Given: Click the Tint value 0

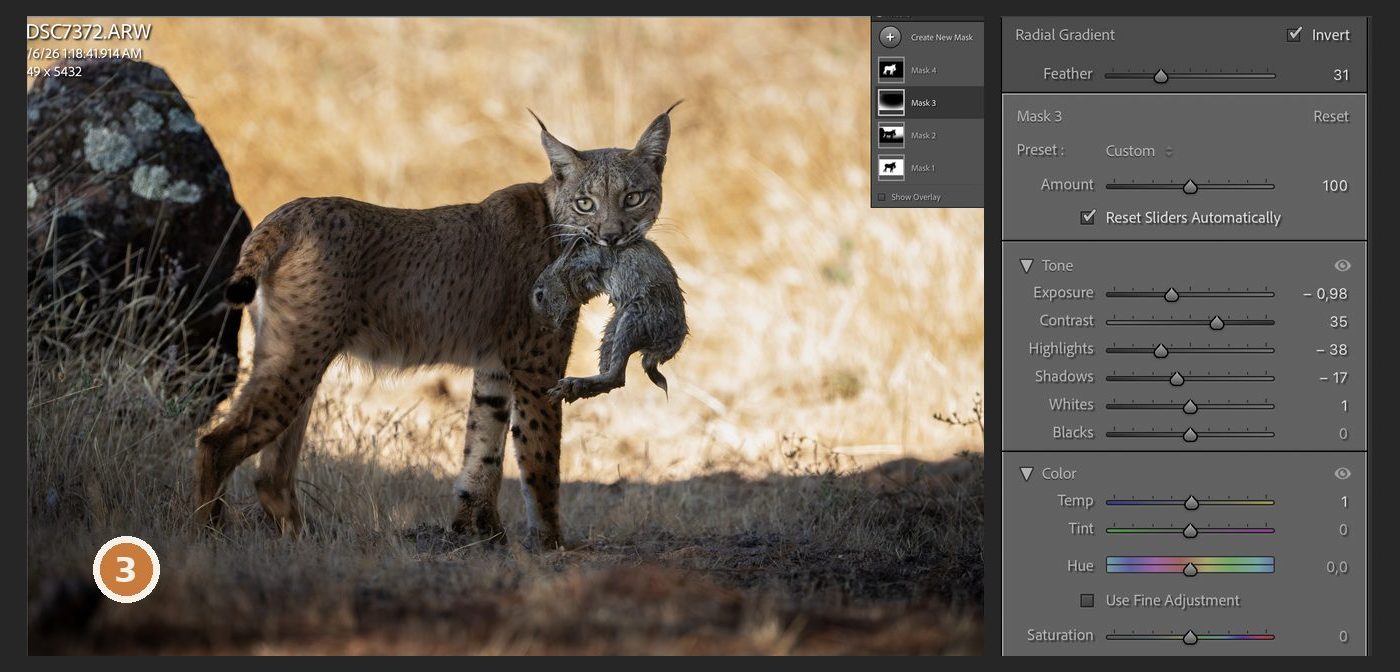Looking at the screenshot, I should click(1343, 529).
